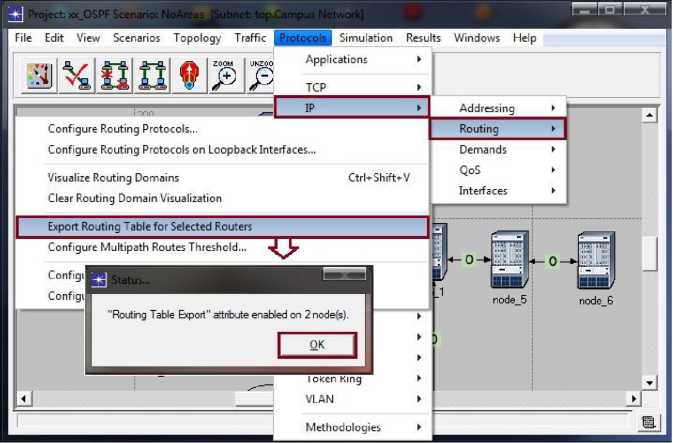Click the node_5 label

[509, 299]
